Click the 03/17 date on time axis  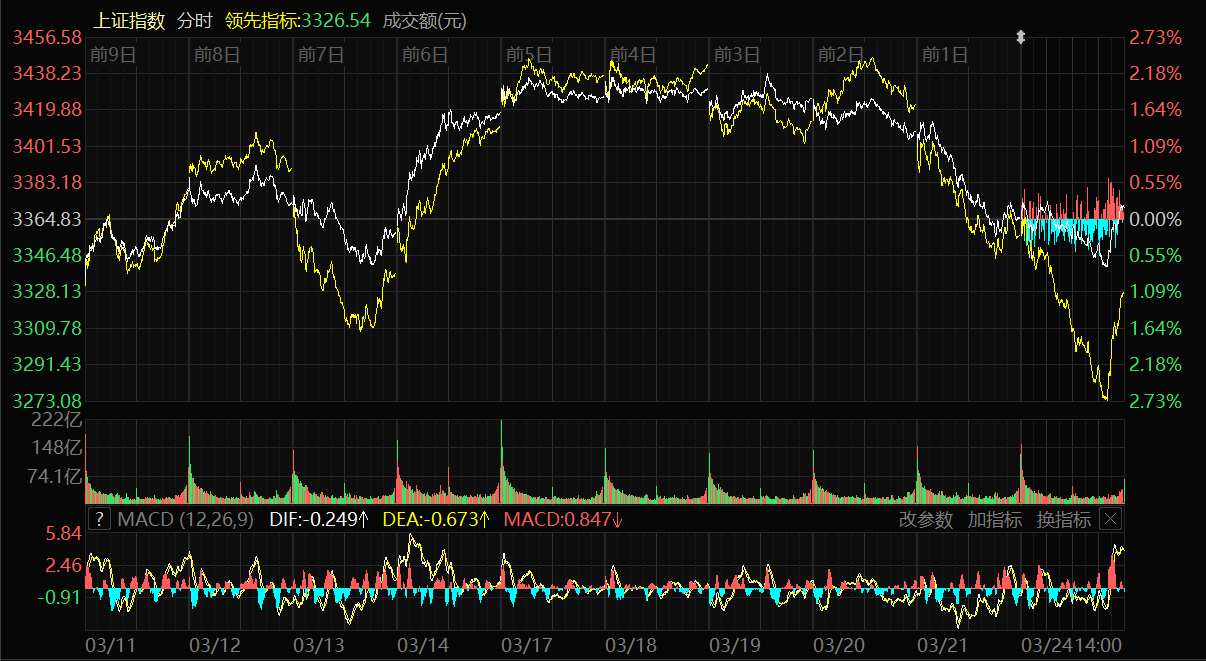526,646
